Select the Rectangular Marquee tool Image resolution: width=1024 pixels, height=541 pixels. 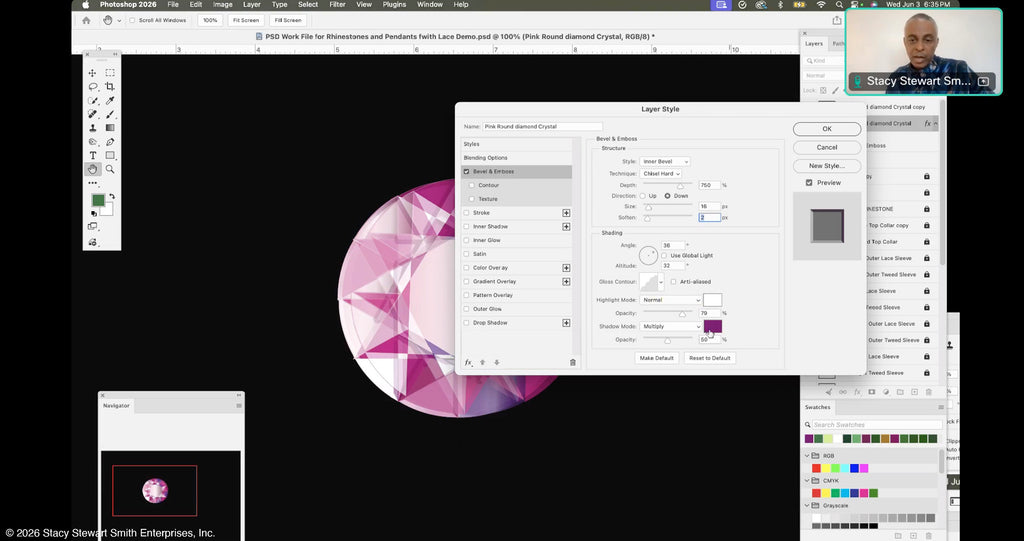[110, 73]
